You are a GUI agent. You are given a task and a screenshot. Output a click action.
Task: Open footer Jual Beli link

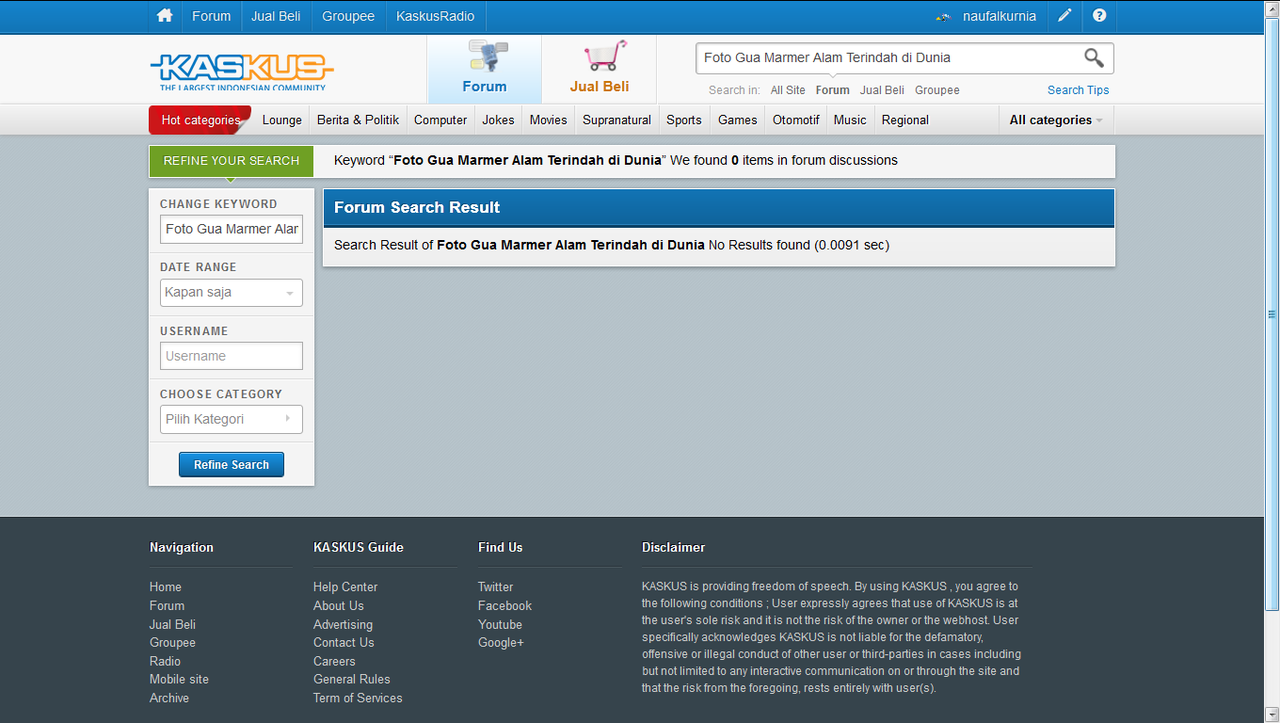[x=173, y=625]
